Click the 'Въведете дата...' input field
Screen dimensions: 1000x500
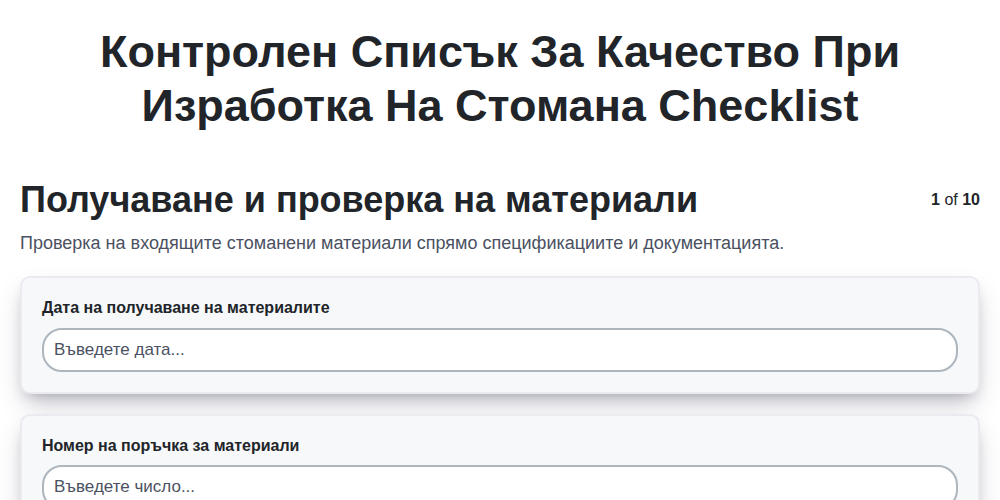click(x=499, y=350)
